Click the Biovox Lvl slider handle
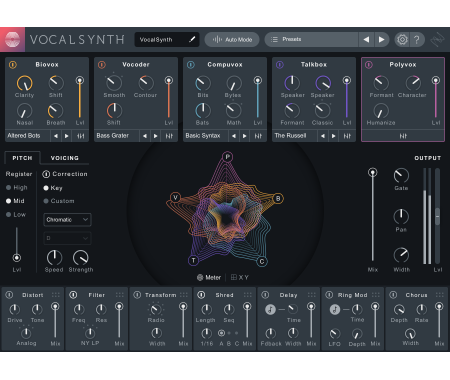This screenshot has width=450, height=380. click(x=80, y=80)
